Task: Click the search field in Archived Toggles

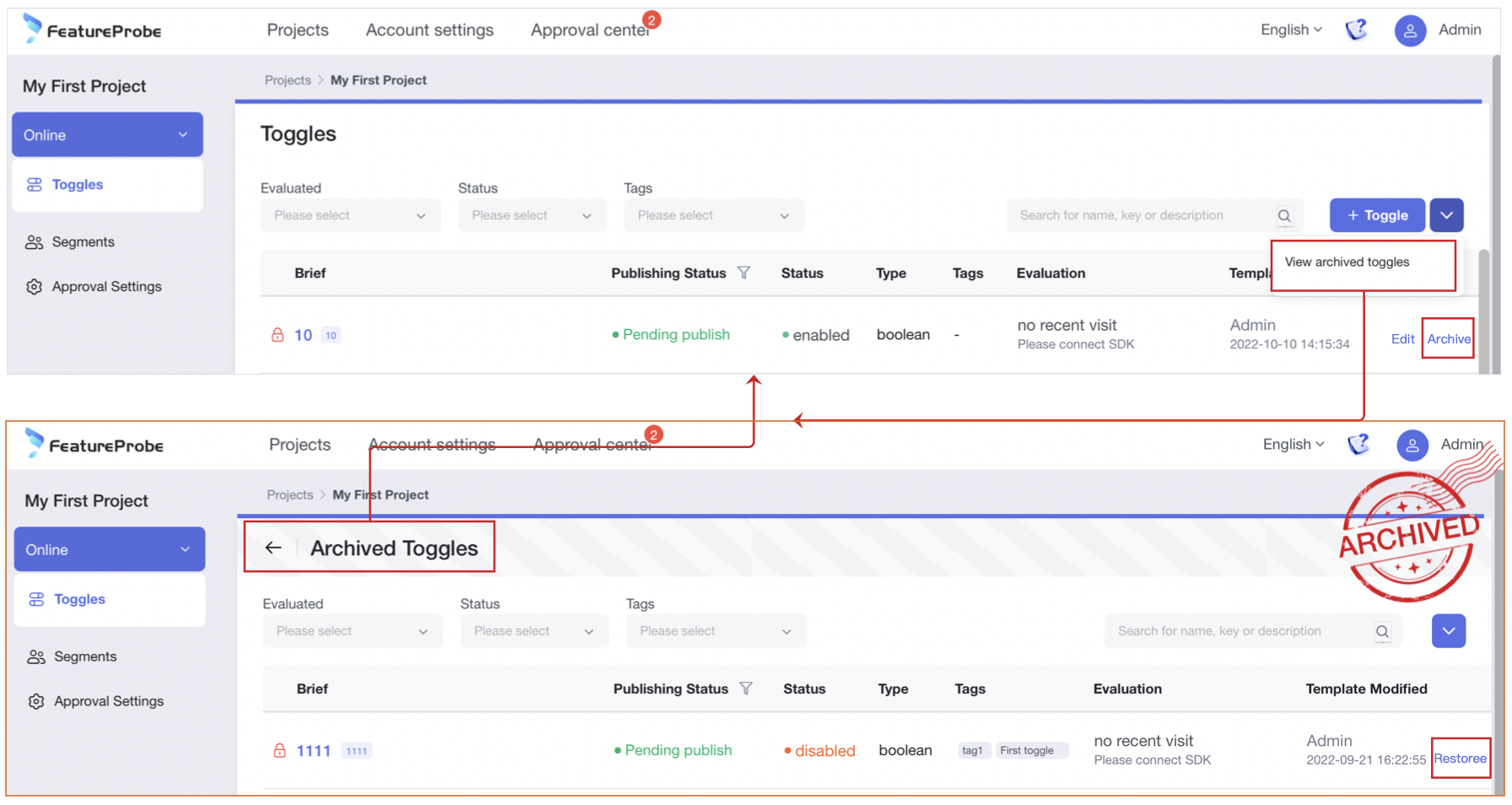Action: 1240,631
